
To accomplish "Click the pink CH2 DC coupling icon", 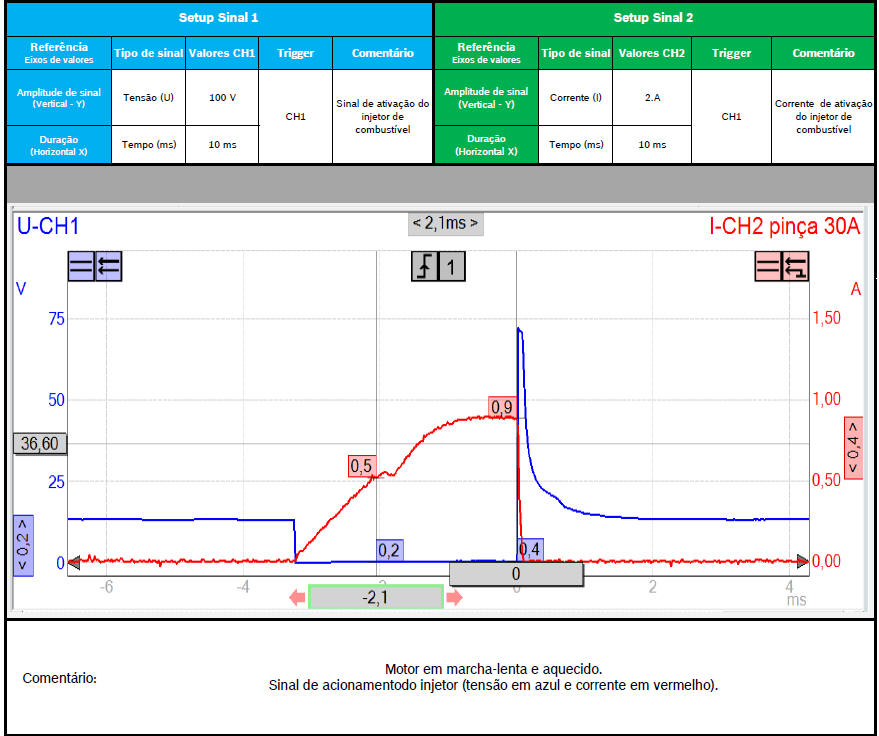I will pos(768,267).
